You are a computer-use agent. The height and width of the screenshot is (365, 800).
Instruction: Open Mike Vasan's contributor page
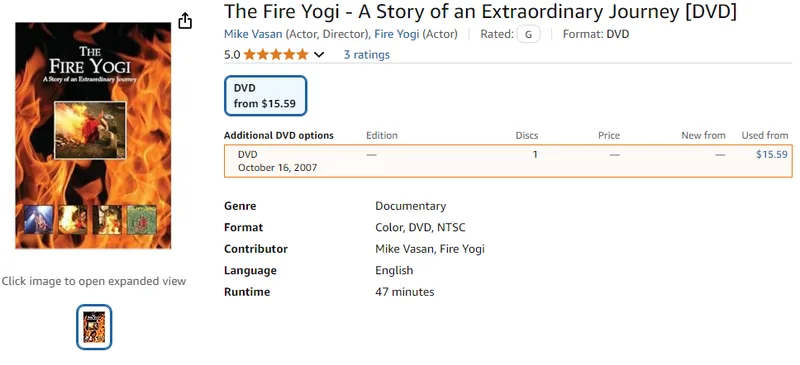click(253, 34)
